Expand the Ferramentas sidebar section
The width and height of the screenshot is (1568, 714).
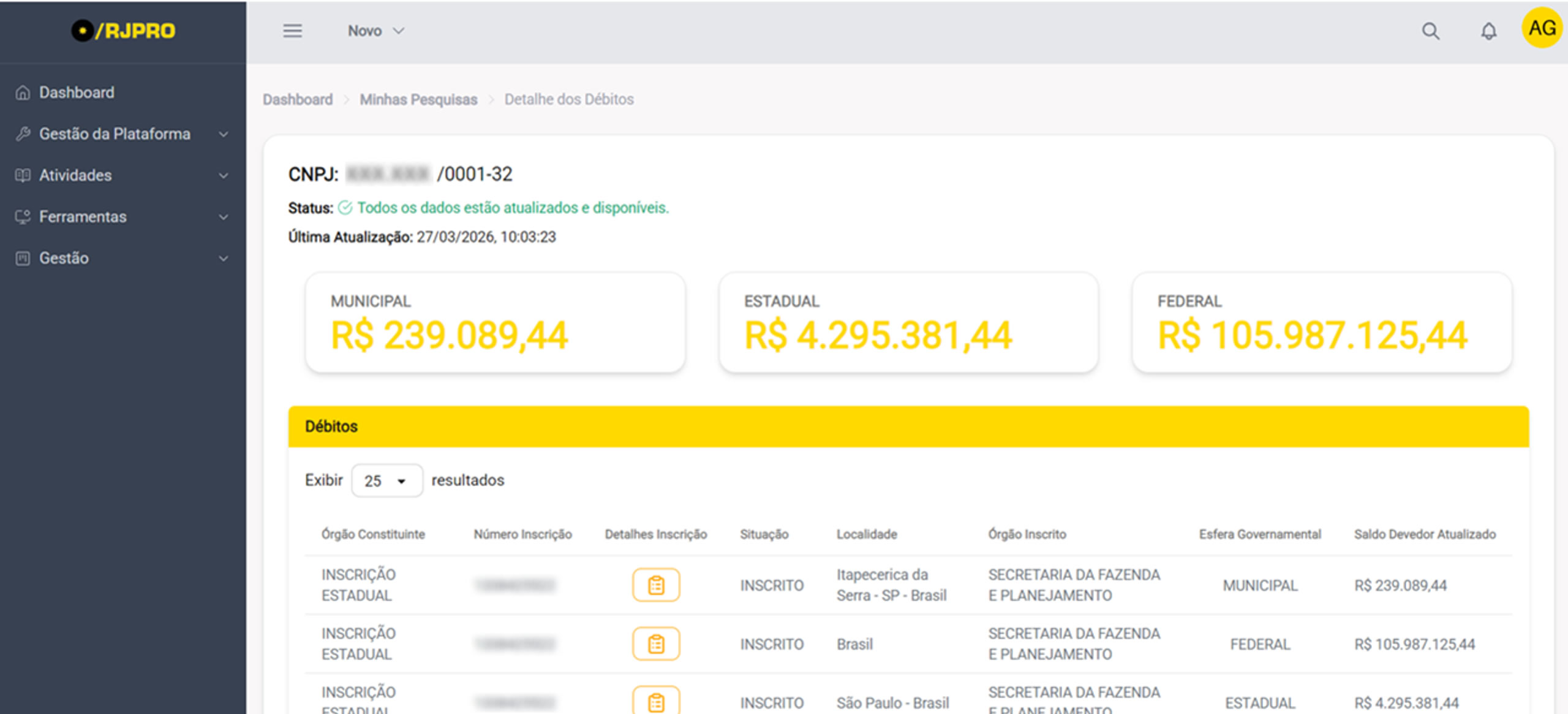123,216
